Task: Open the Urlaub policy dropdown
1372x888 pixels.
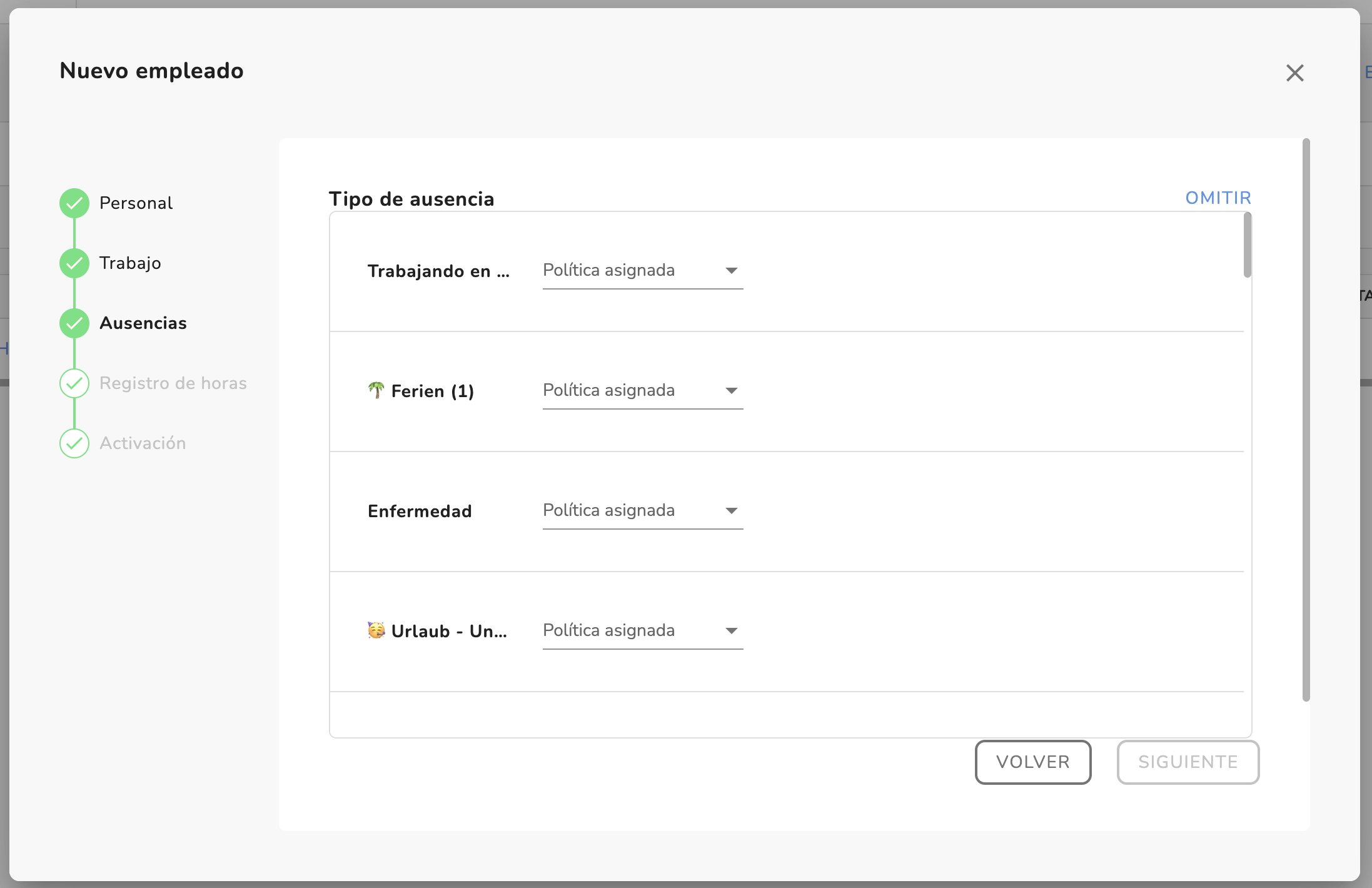Action: (x=642, y=631)
